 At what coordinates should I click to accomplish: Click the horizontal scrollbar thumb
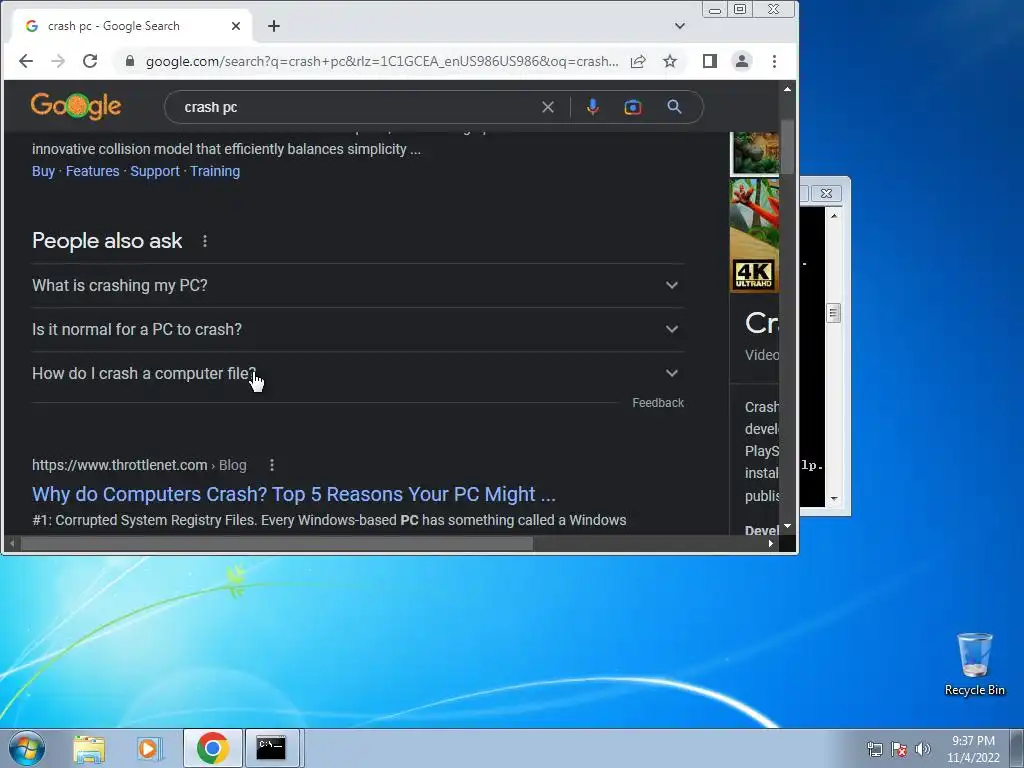pos(277,543)
